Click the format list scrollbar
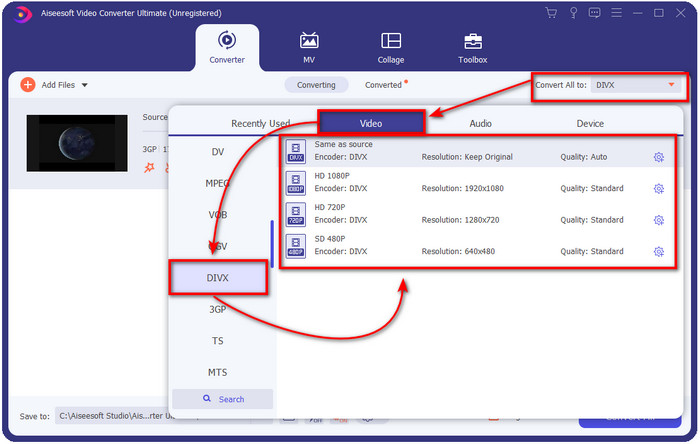This screenshot has width=700, height=444. pyautogui.click(x=272, y=244)
